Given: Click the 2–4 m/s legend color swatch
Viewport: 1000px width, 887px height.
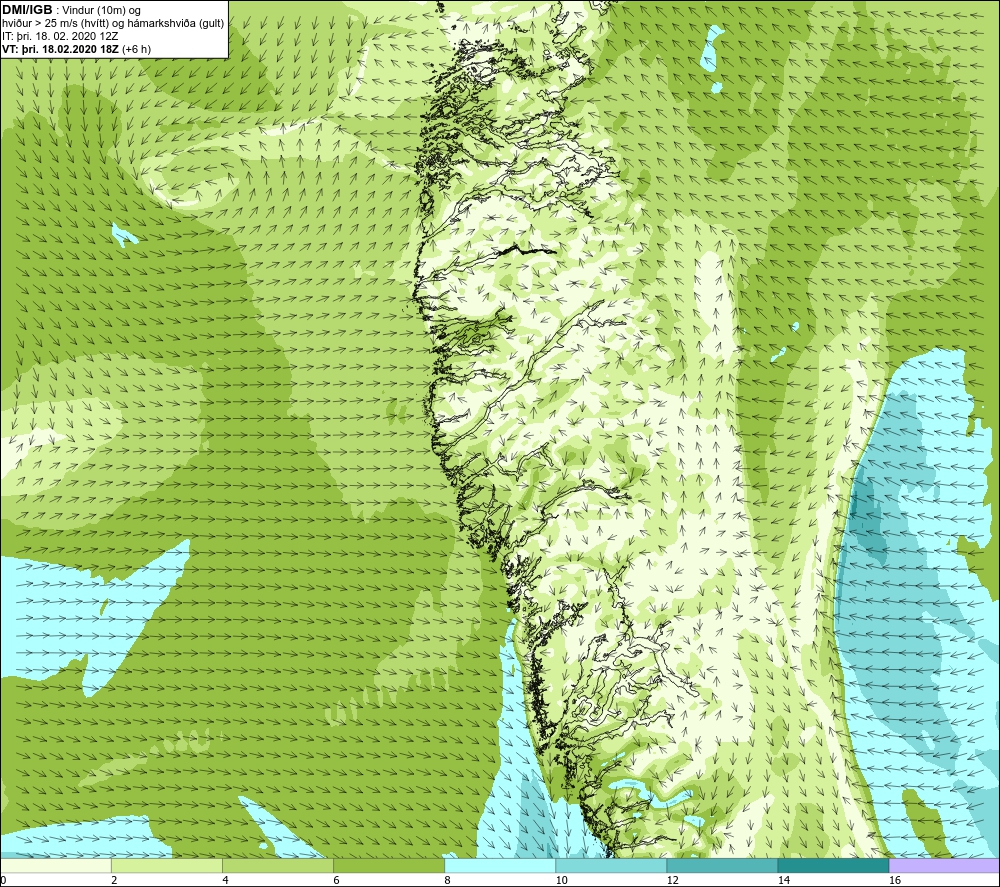Looking at the screenshot, I should pos(167,866).
